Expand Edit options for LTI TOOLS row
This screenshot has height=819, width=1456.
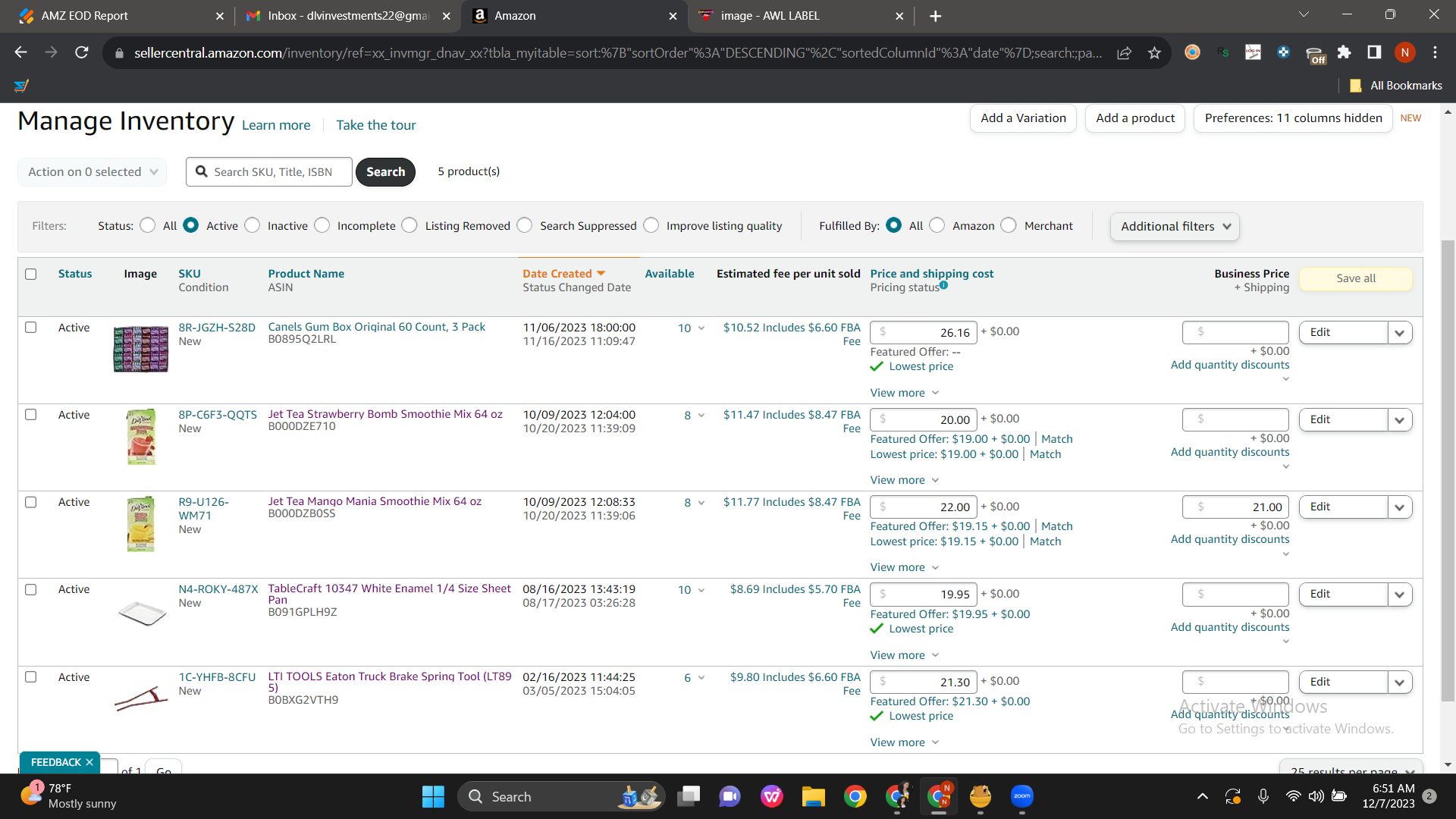[1400, 682]
